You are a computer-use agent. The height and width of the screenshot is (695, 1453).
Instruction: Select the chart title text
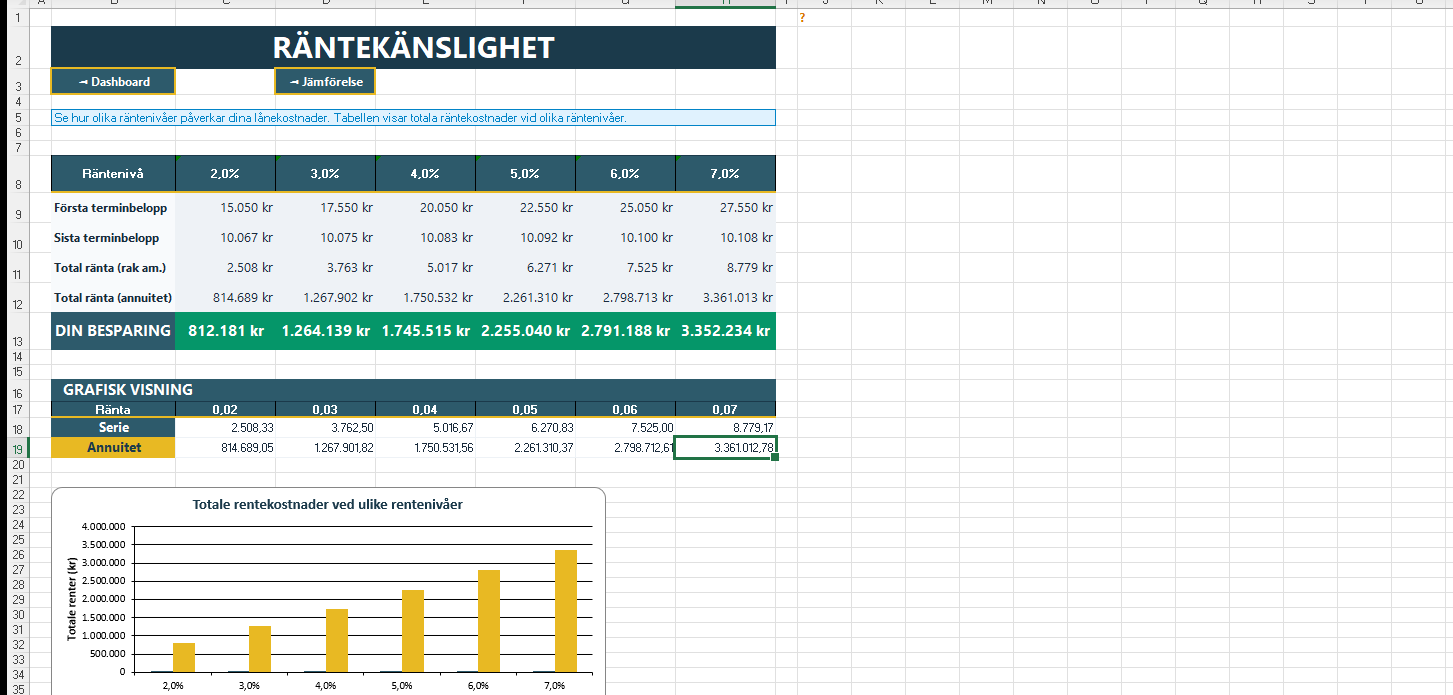[327, 505]
